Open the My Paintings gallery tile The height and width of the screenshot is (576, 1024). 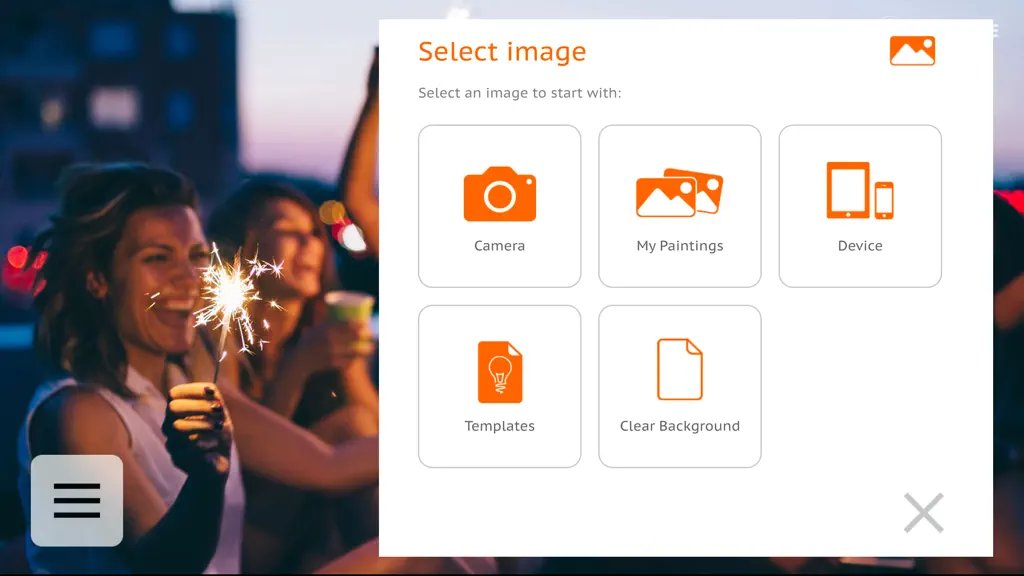680,206
